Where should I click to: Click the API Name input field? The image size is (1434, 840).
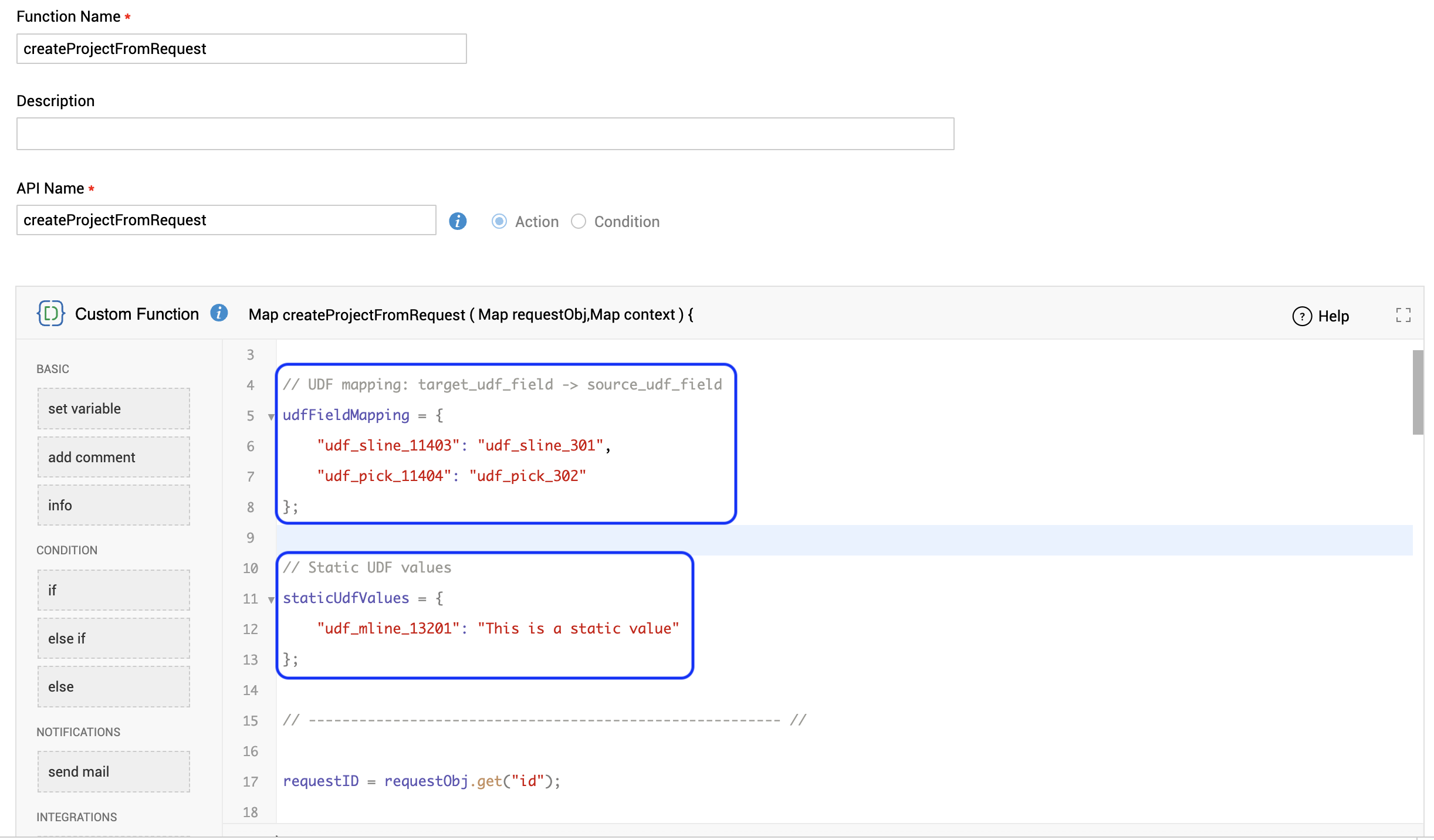[226, 220]
